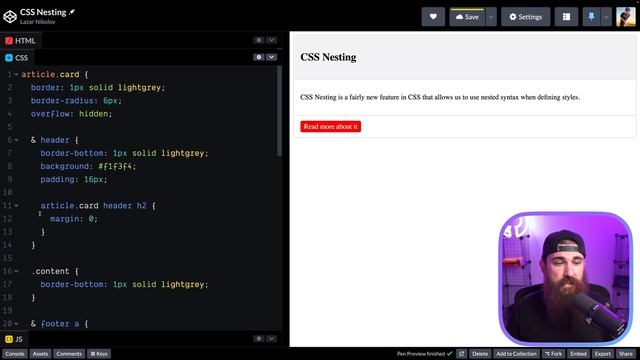The width and height of the screenshot is (640, 360).
Task: Open CSS editor settings gear
Action: click(x=259, y=57)
